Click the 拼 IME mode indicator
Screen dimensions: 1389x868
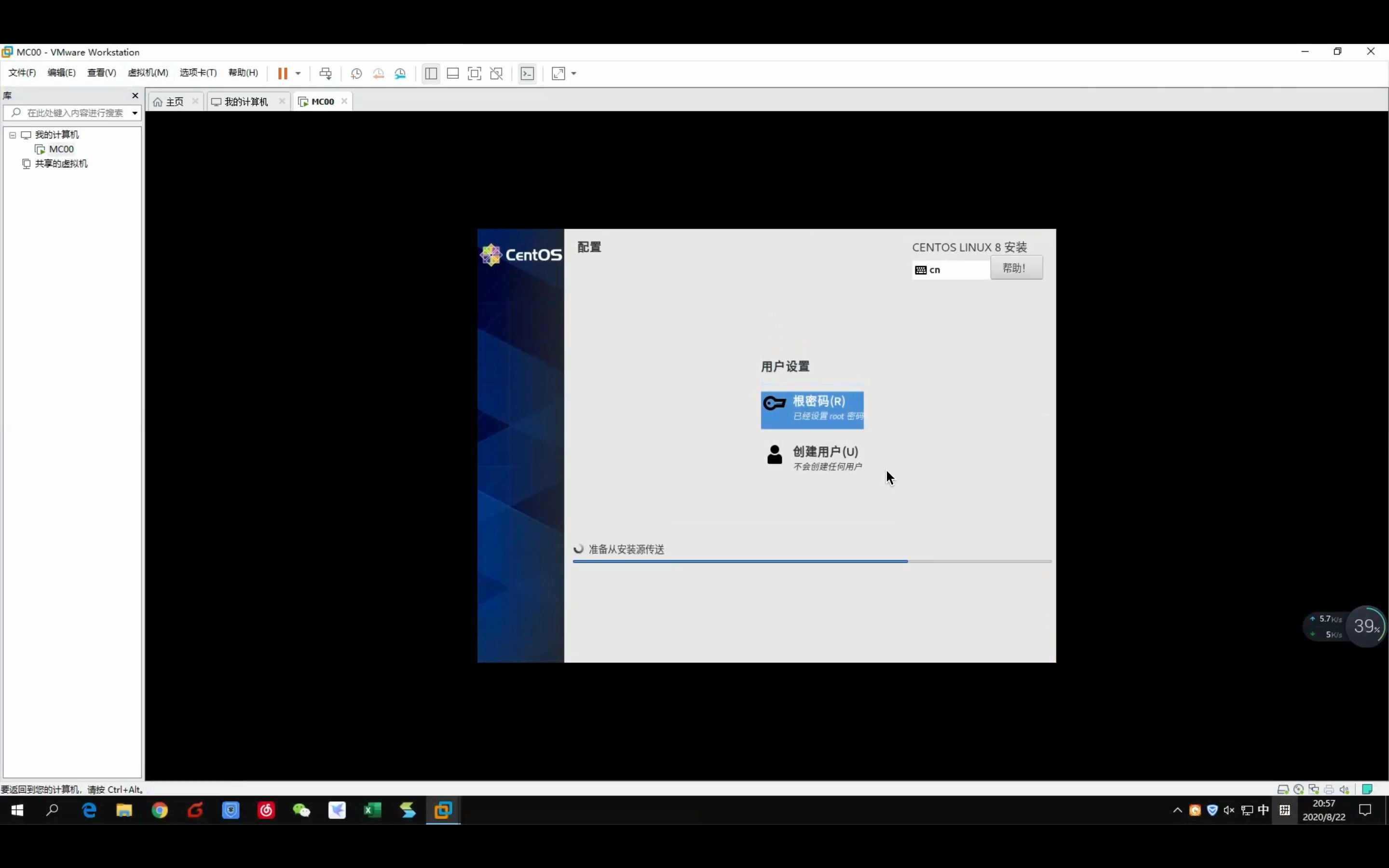click(1284, 810)
